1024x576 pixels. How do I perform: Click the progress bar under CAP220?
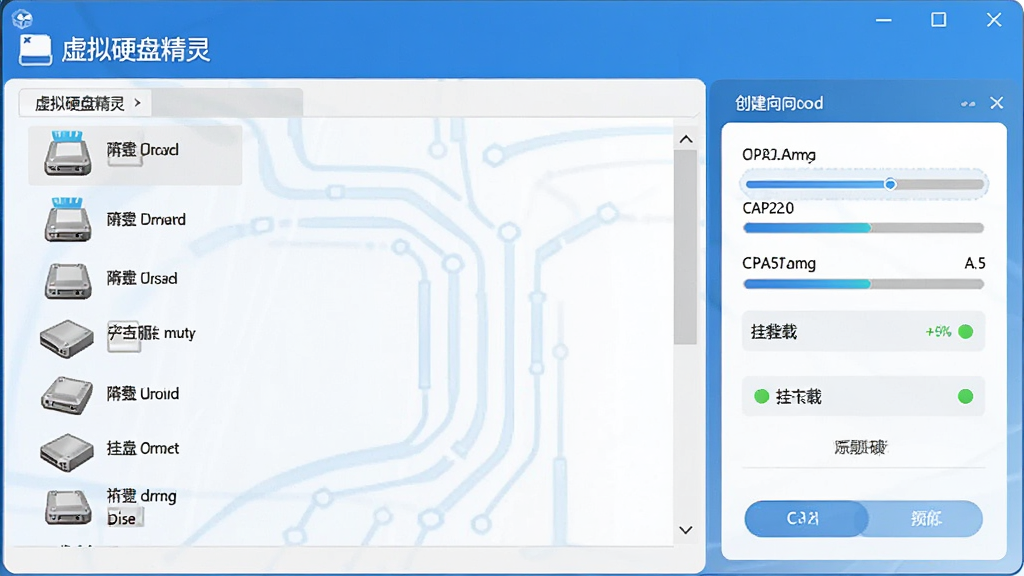point(863,228)
